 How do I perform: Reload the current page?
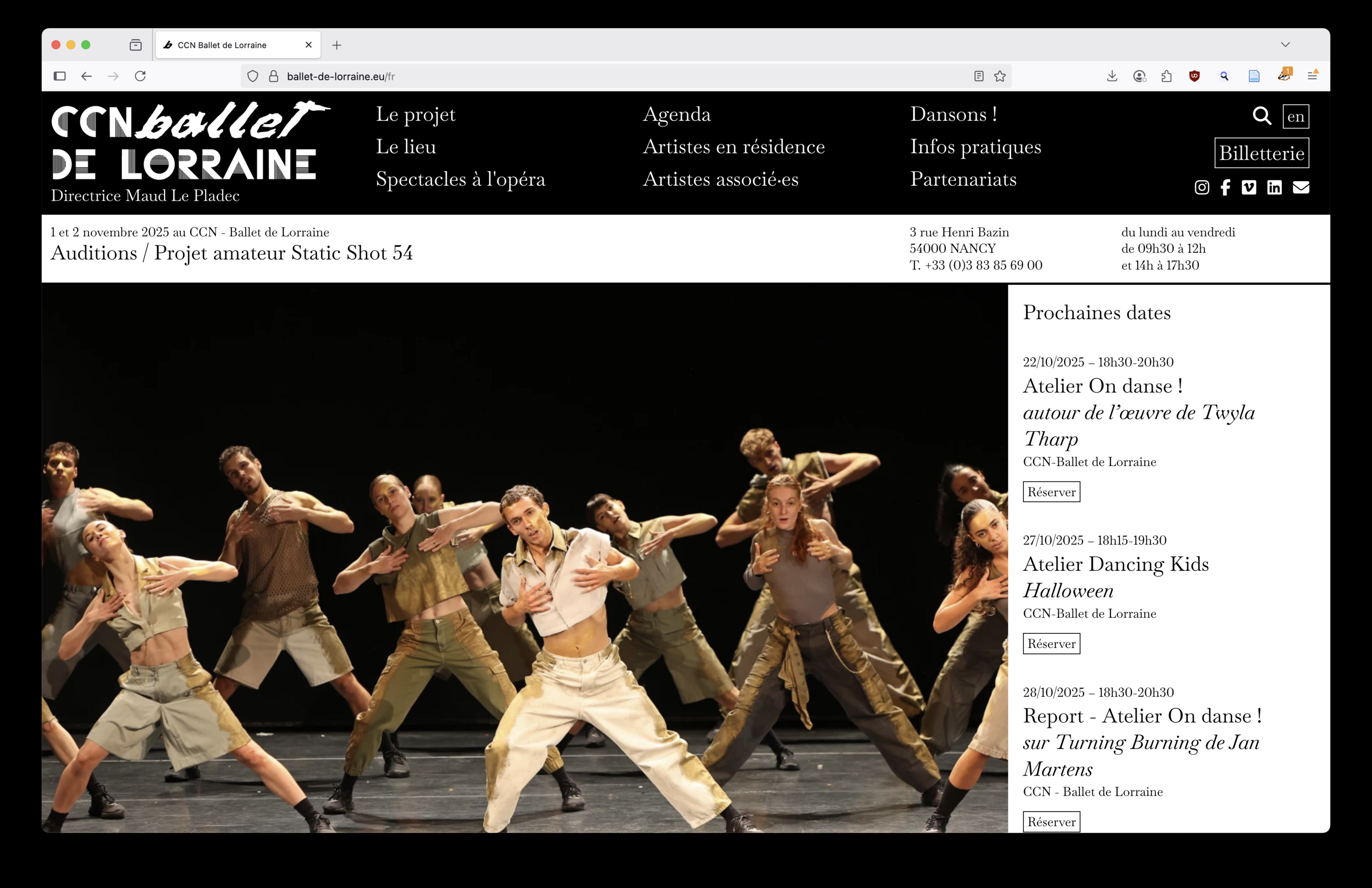(x=140, y=76)
